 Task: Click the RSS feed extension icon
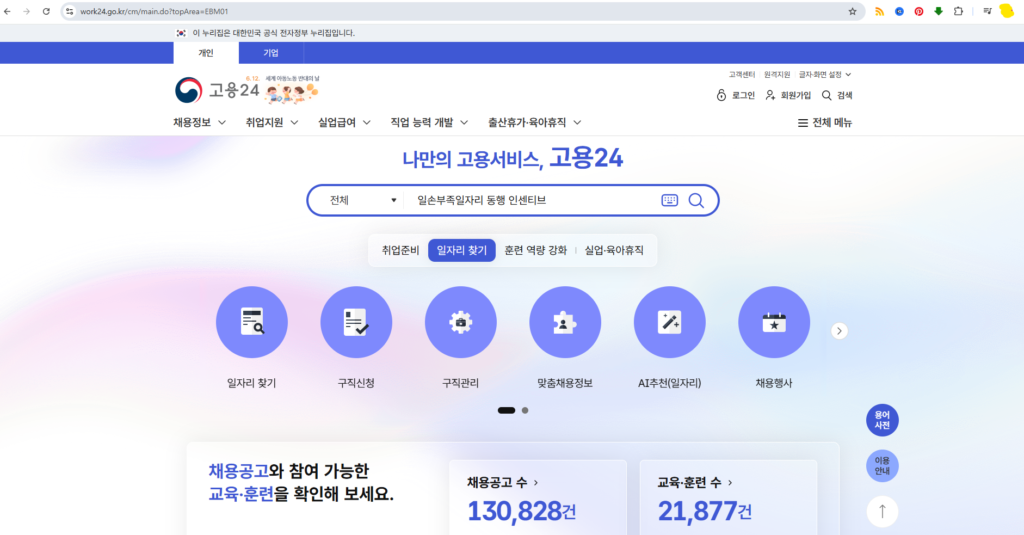[x=880, y=11]
